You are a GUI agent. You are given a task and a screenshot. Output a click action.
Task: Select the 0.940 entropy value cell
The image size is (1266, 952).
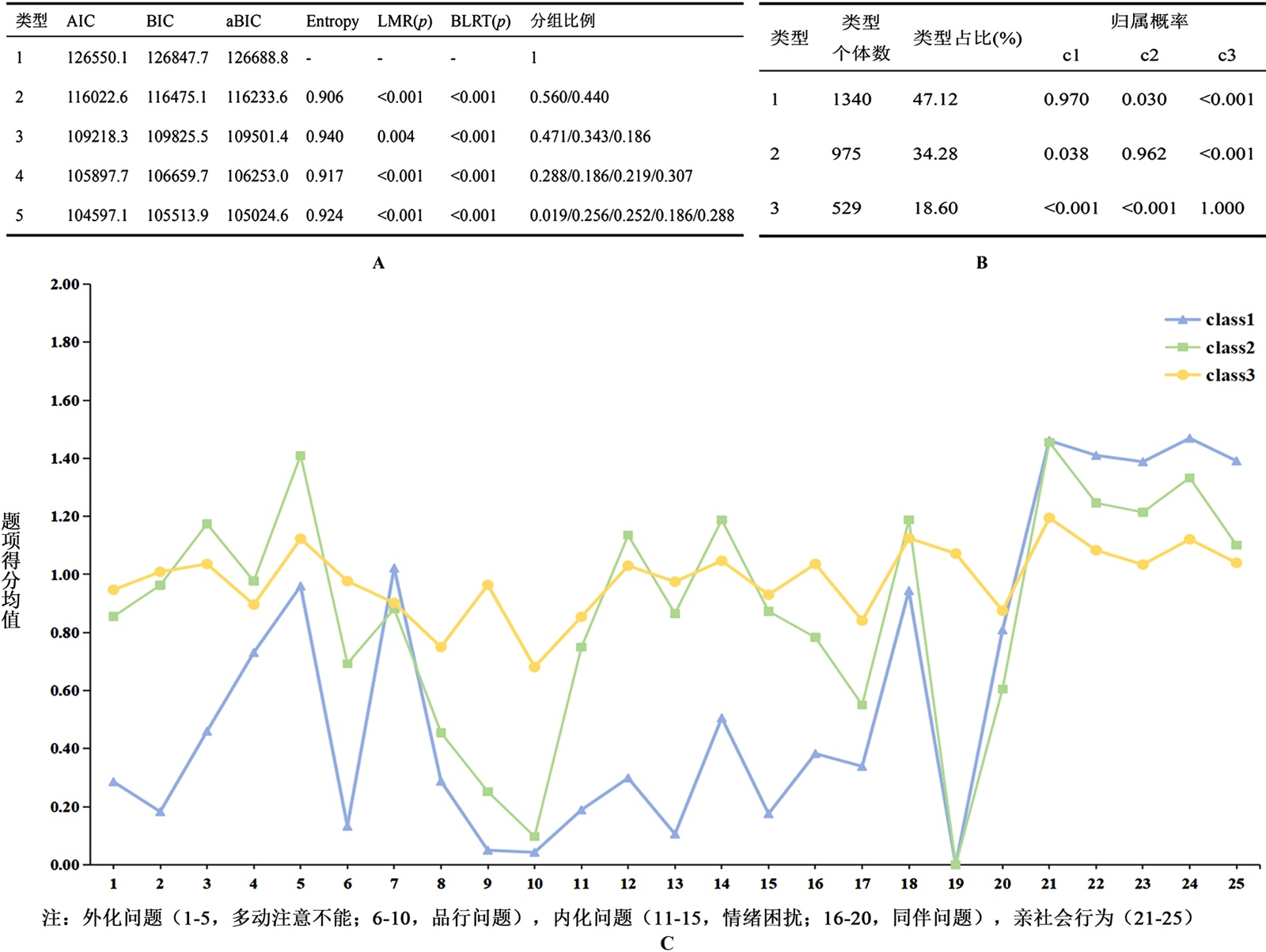point(324,136)
